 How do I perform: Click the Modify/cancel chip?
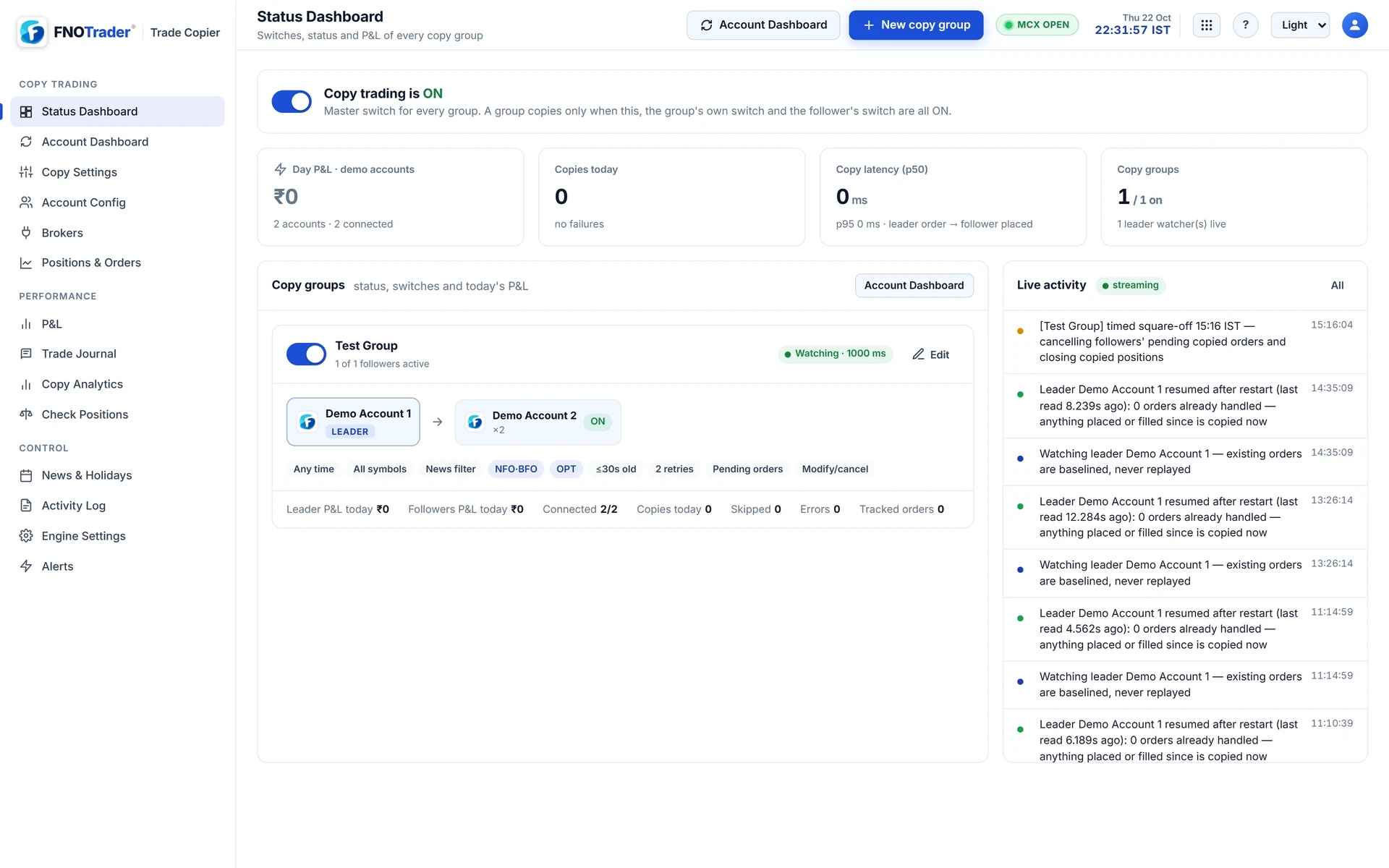point(835,469)
